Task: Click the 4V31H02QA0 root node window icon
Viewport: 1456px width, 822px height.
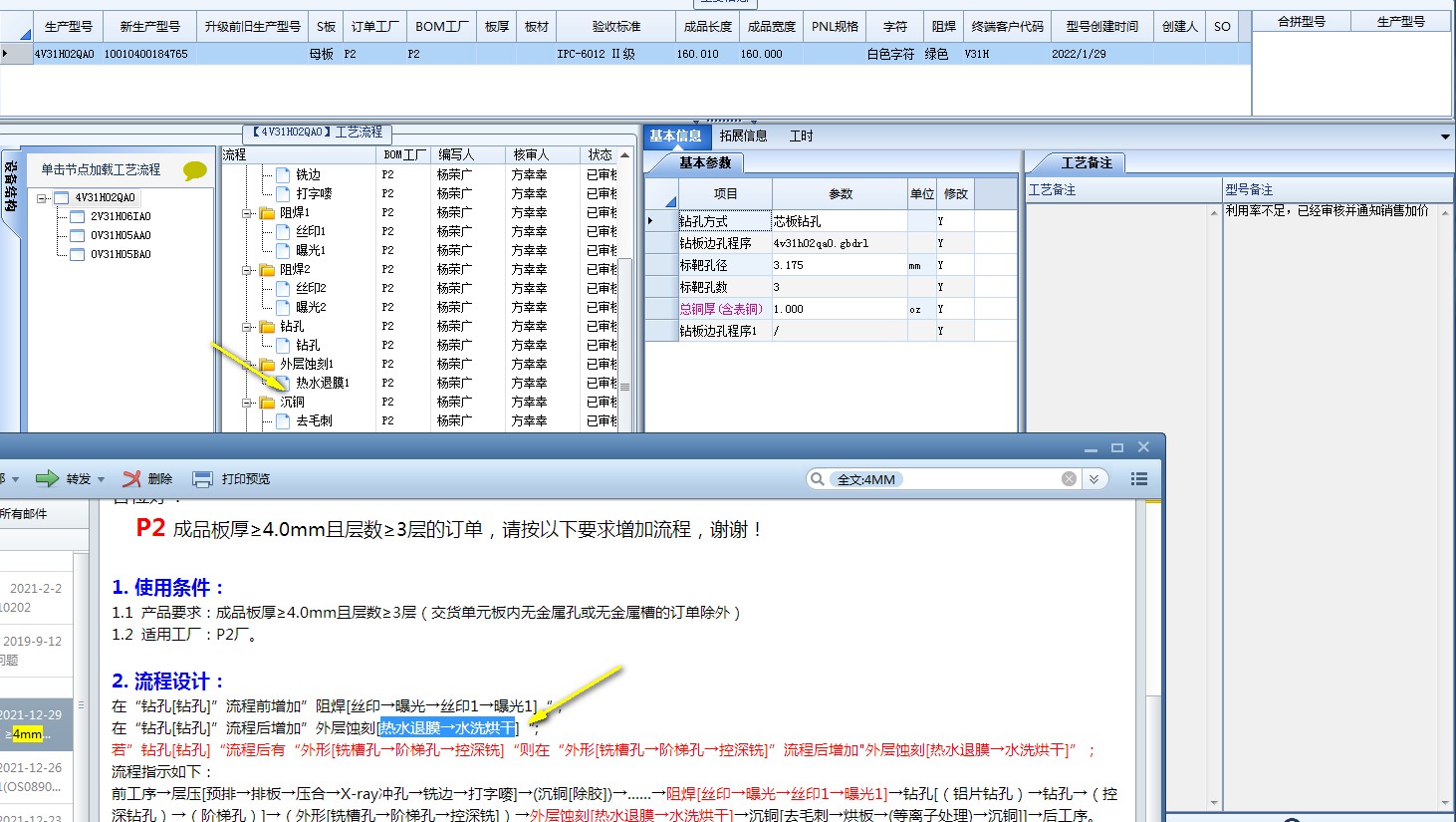Action: coord(61,198)
